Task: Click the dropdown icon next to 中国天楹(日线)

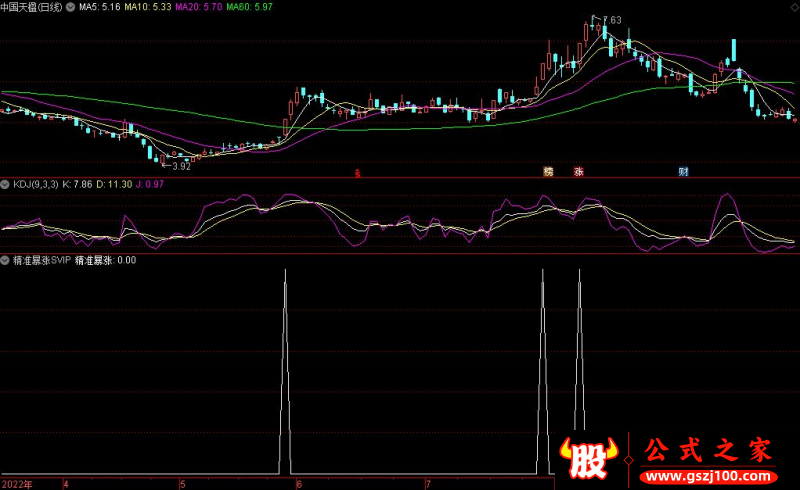Action: (69, 7)
